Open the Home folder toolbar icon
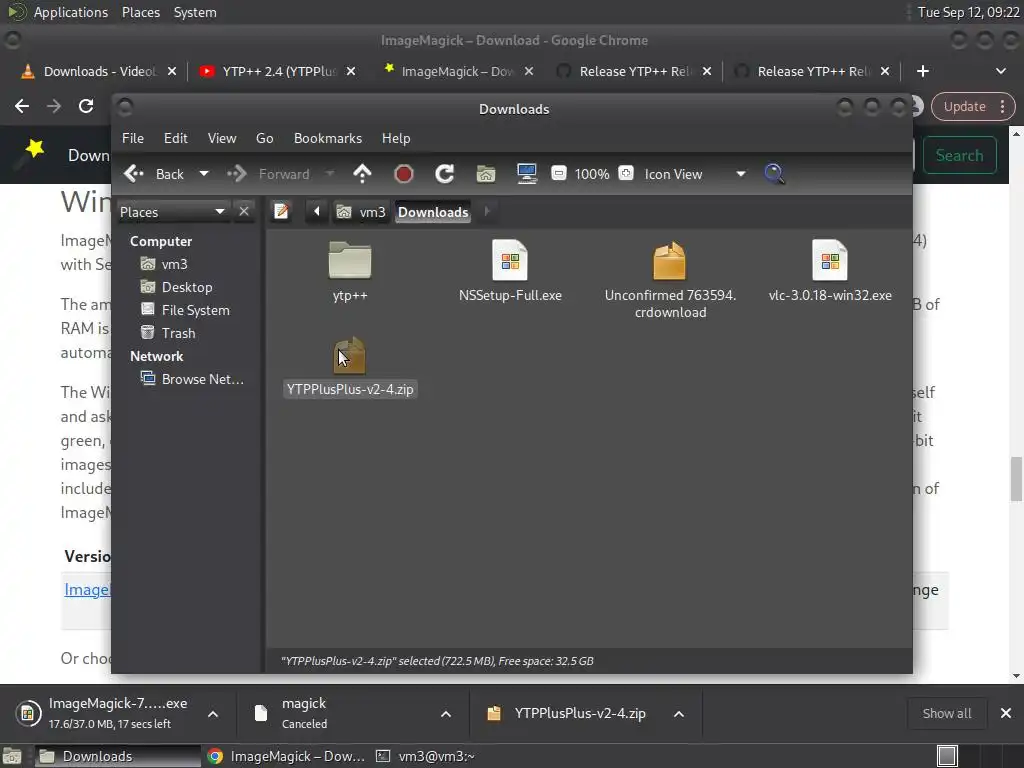 486,174
